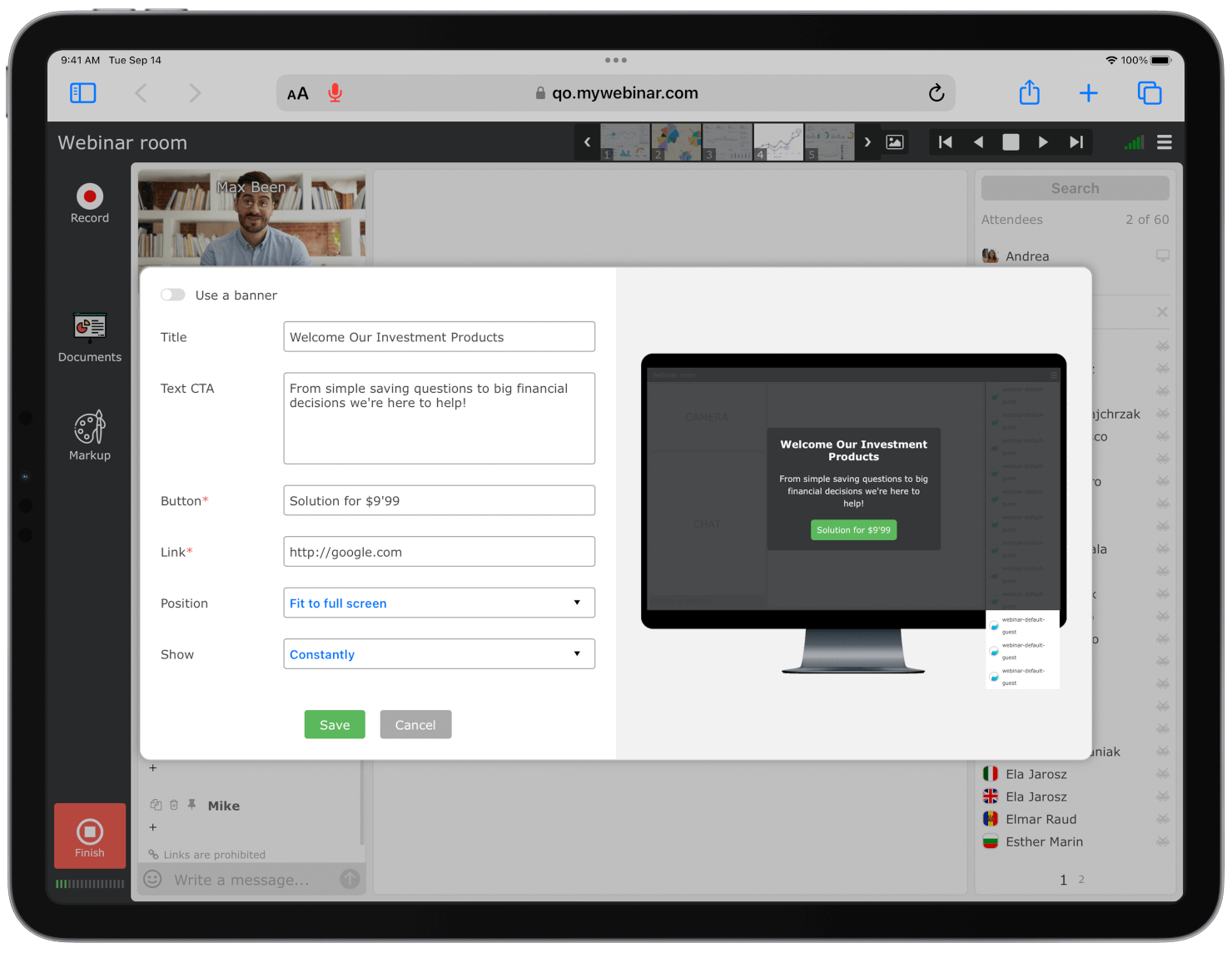
Task: Toggle the 'Use a banner' switch
Action: point(173,295)
